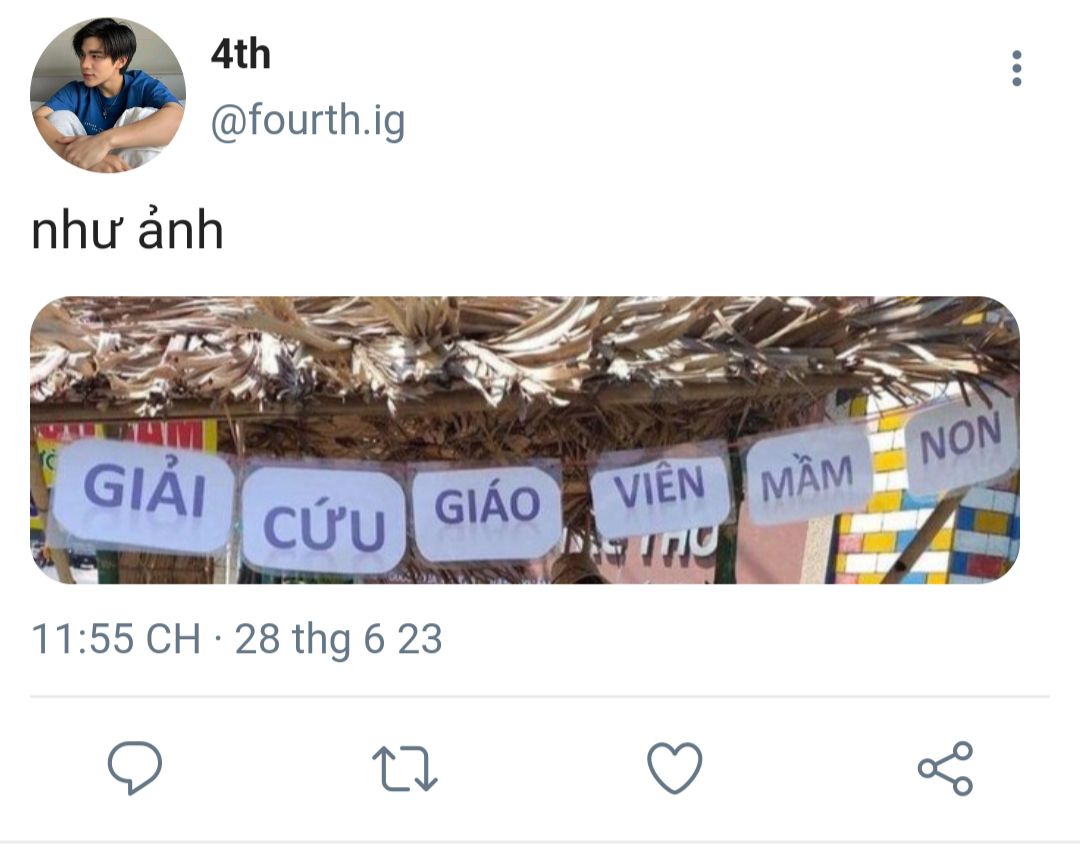
Task: Click the date 28 thg 6 23
Action: tap(338, 639)
